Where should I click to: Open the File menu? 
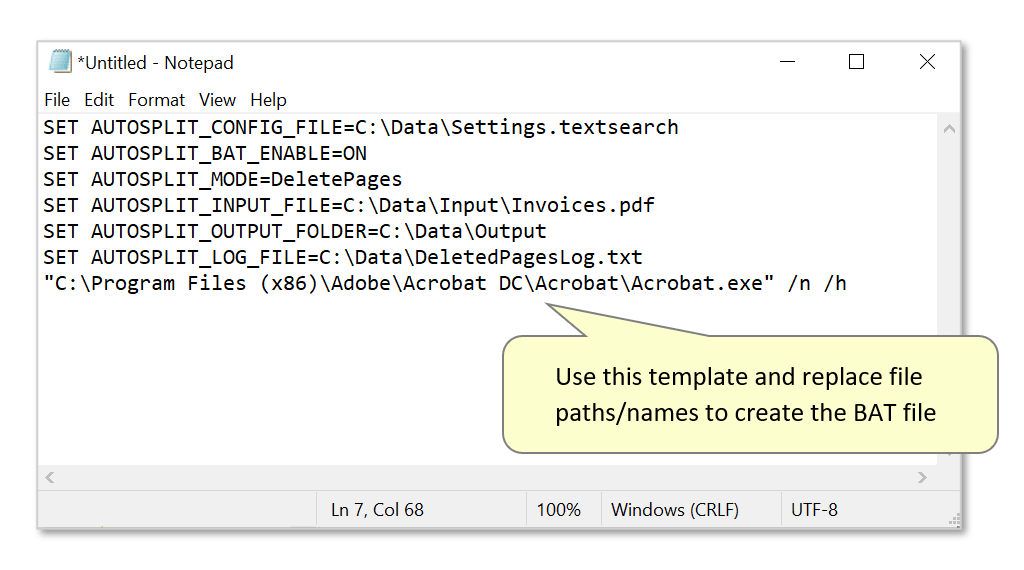click(57, 100)
